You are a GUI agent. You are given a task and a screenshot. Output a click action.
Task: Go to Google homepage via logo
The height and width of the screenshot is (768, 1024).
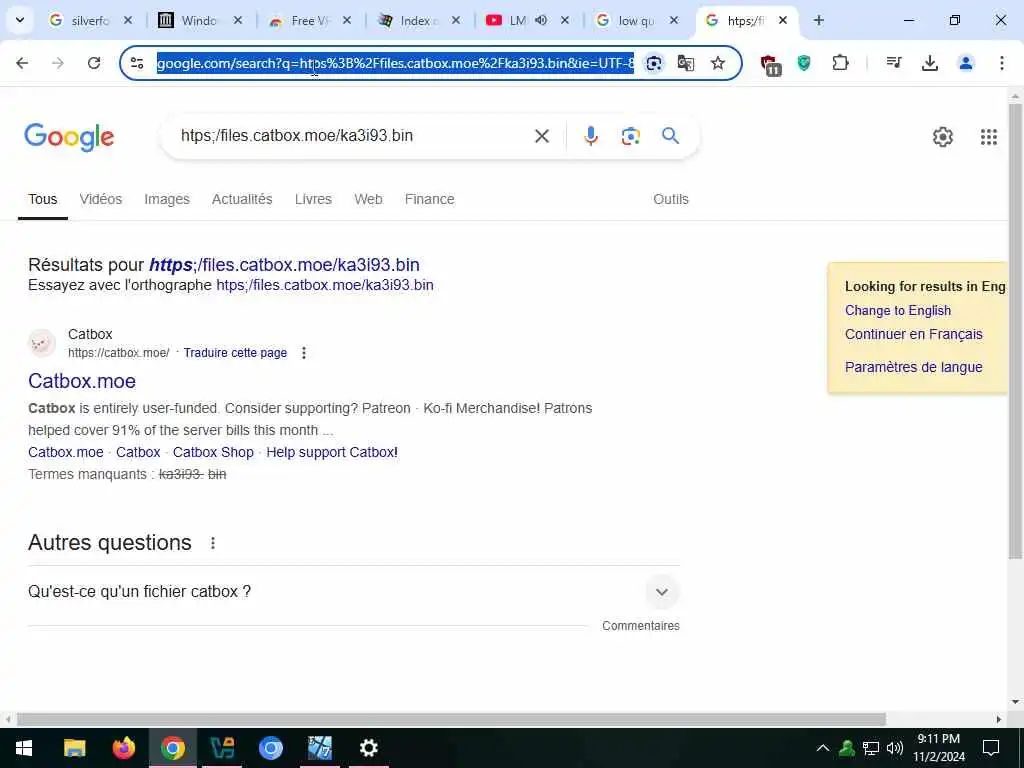pos(69,136)
